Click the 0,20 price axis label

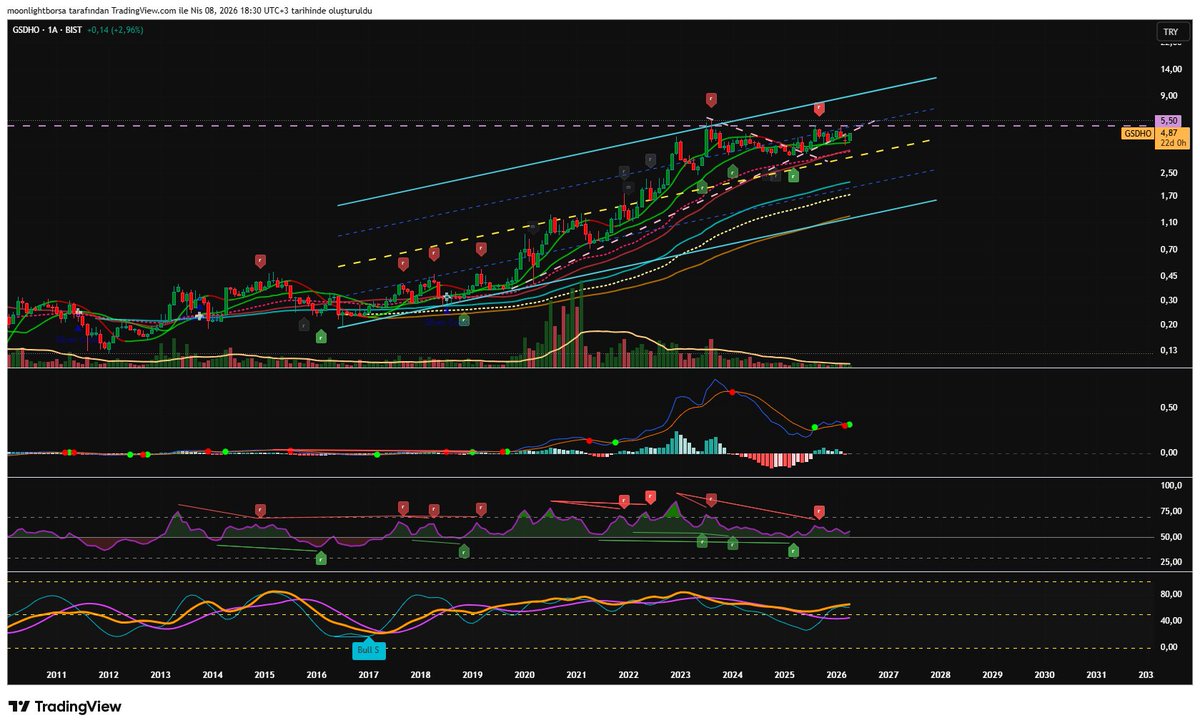click(1170, 325)
